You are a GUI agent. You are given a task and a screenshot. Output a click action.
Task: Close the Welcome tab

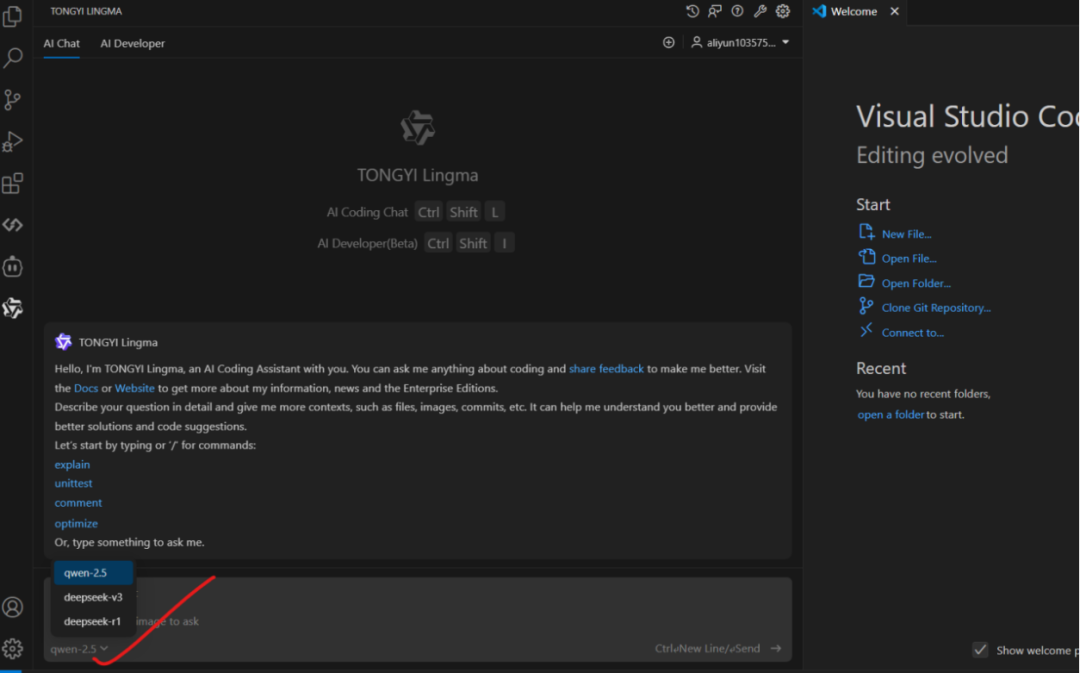[x=894, y=12]
